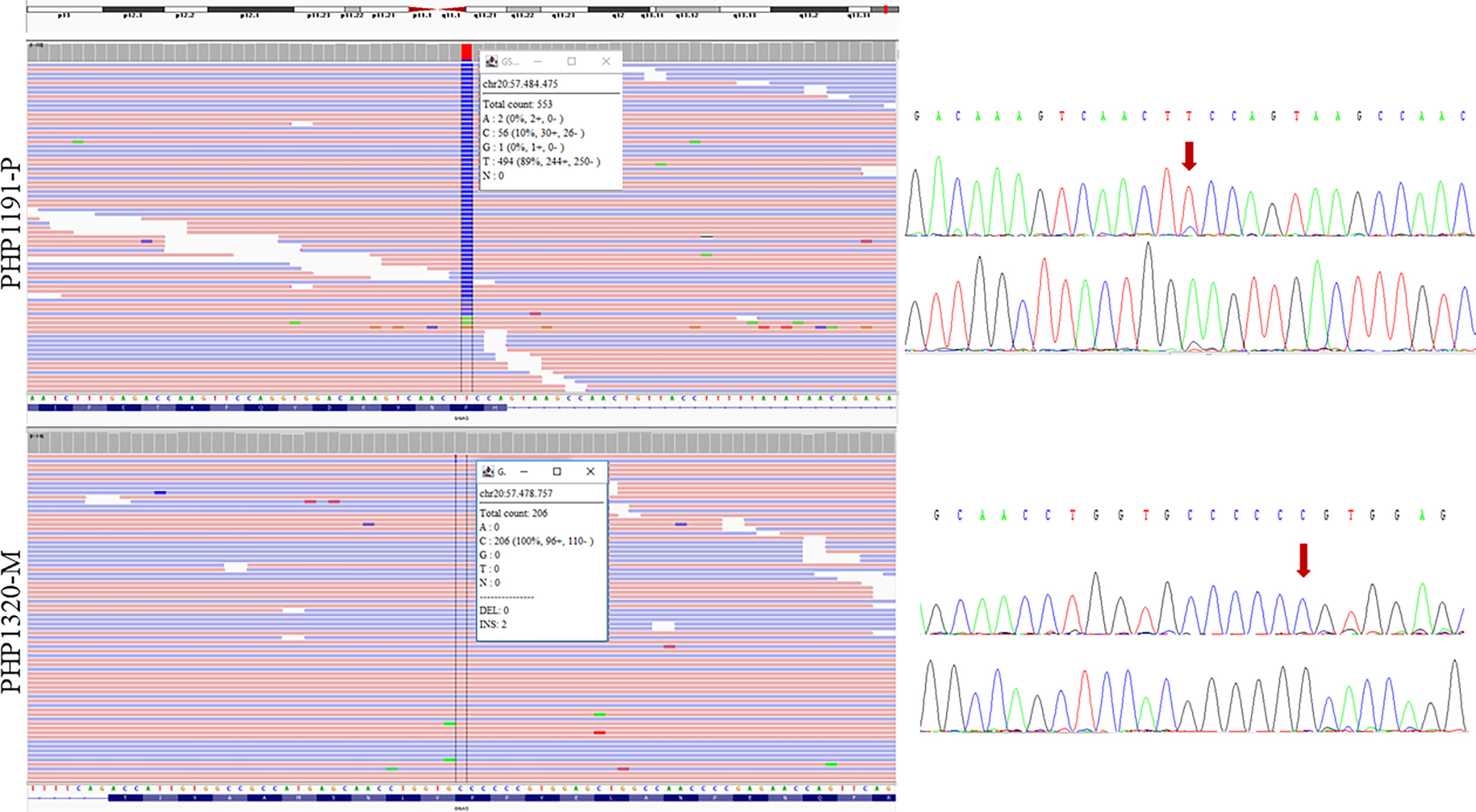The width and height of the screenshot is (1476, 812).
Task: Click the app icon in the chr20:57.478.757 popup title bar
Action: (x=488, y=471)
